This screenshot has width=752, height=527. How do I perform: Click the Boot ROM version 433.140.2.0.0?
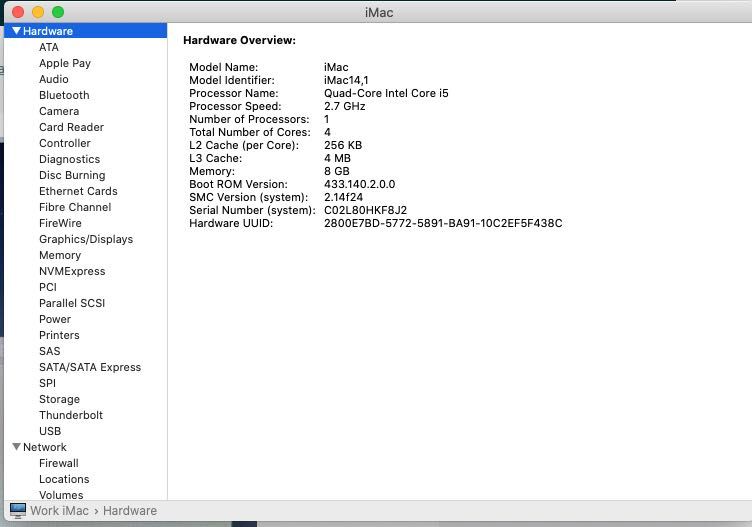pyautogui.click(x=360, y=184)
